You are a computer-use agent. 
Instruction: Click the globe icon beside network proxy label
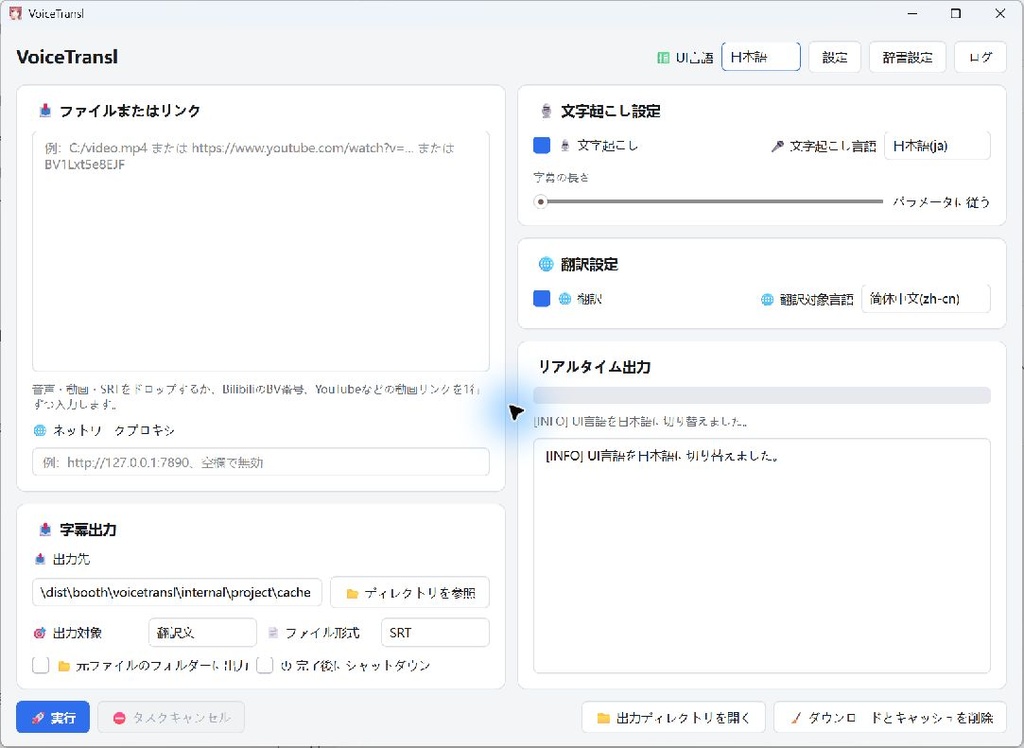[x=40, y=430]
